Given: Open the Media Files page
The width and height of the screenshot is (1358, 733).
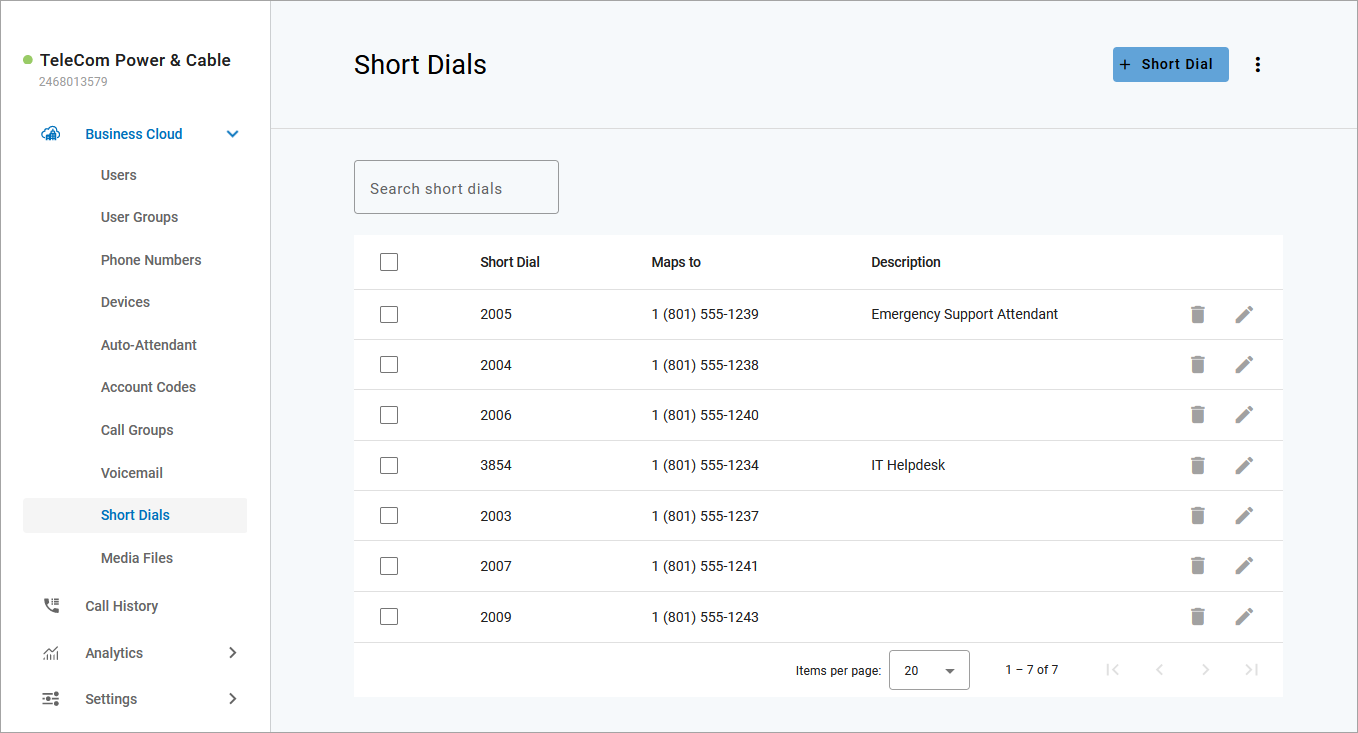Looking at the screenshot, I should pos(137,558).
